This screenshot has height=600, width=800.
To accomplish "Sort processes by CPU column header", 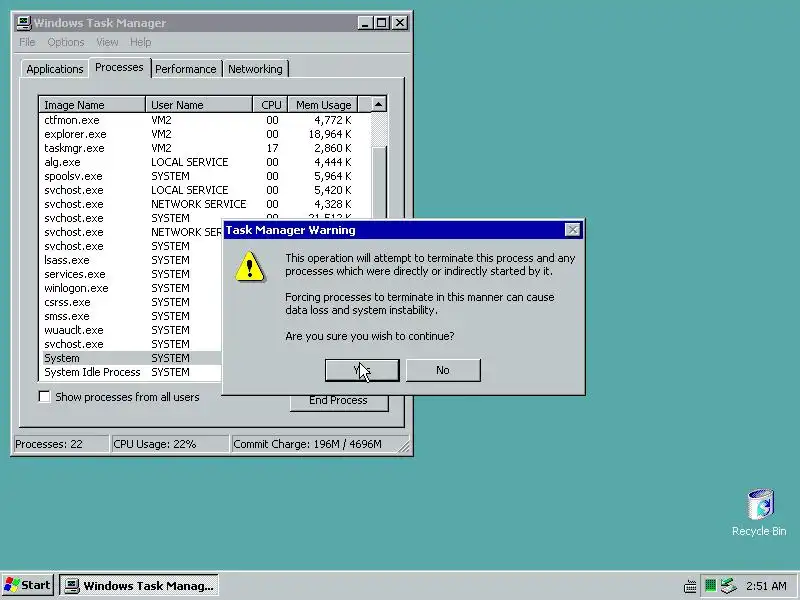I will pyautogui.click(x=270, y=105).
